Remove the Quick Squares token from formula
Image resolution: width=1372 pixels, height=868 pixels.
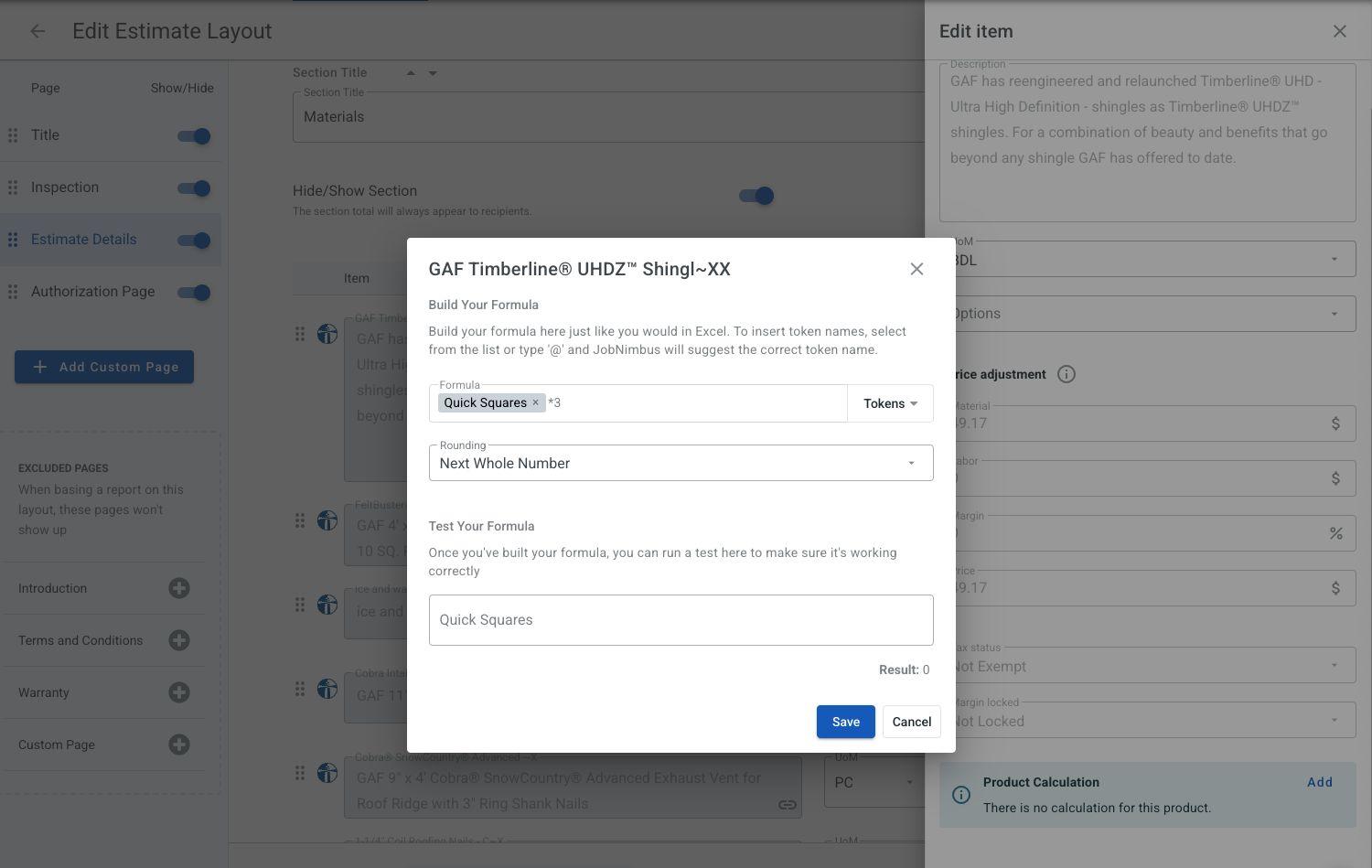[x=536, y=402]
